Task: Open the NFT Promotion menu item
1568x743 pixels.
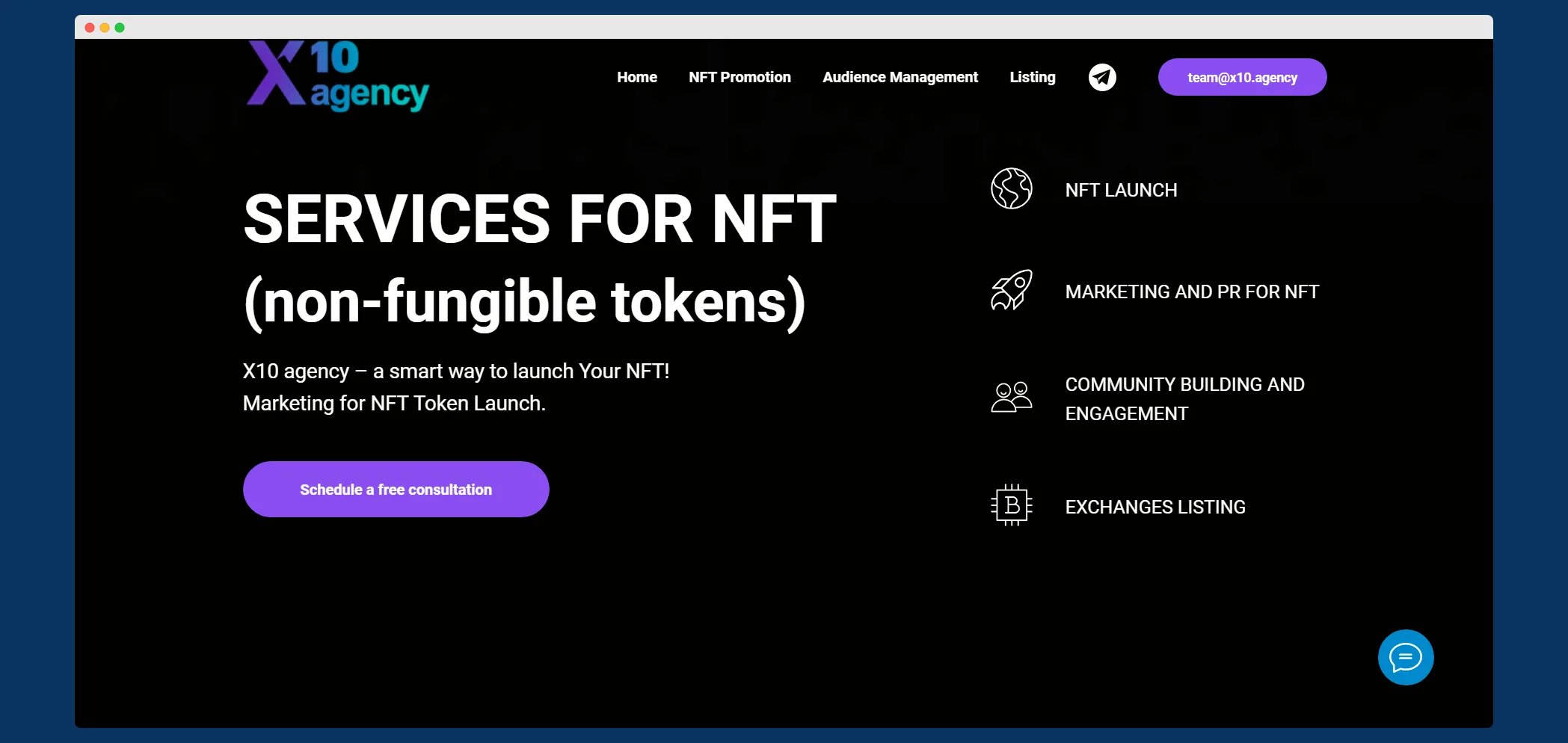Action: coord(740,77)
